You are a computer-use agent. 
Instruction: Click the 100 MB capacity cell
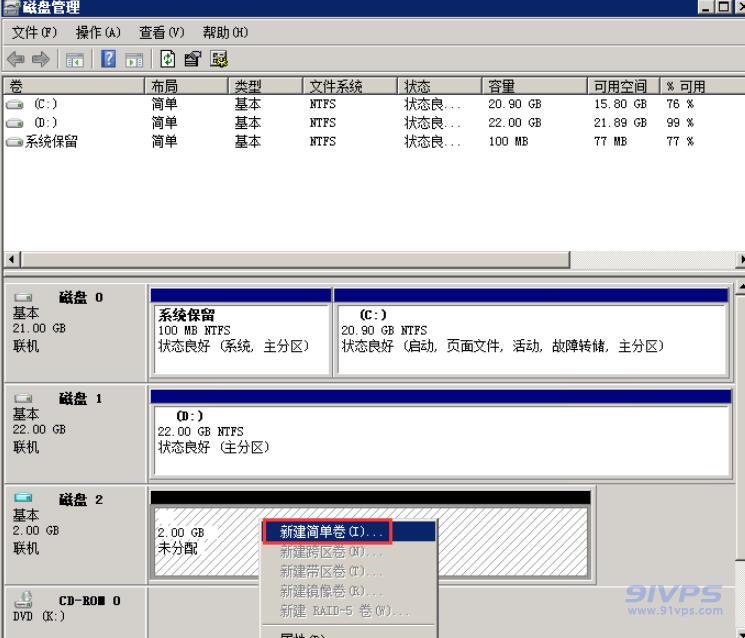[508, 141]
